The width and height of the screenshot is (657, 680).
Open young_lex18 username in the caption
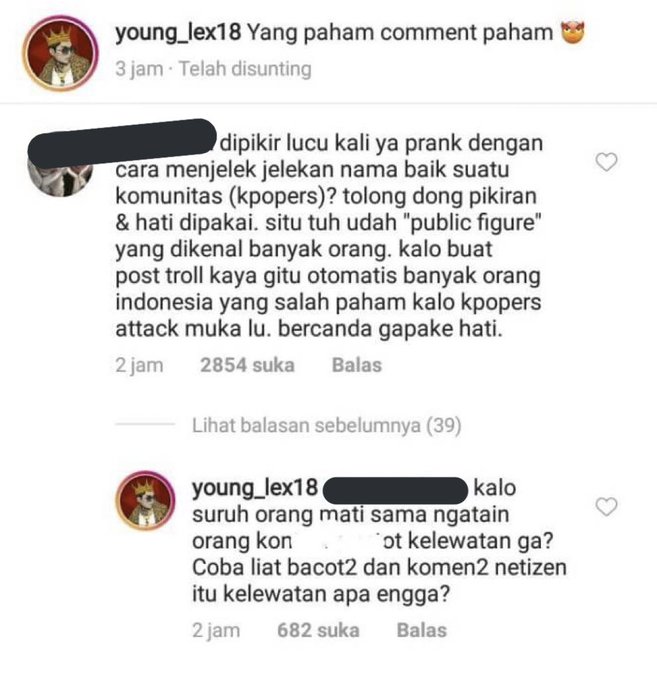click(178, 33)
